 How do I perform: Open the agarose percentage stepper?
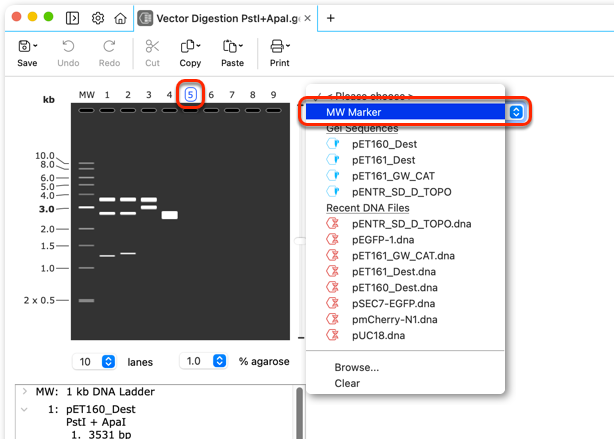(x=220, y=361)
